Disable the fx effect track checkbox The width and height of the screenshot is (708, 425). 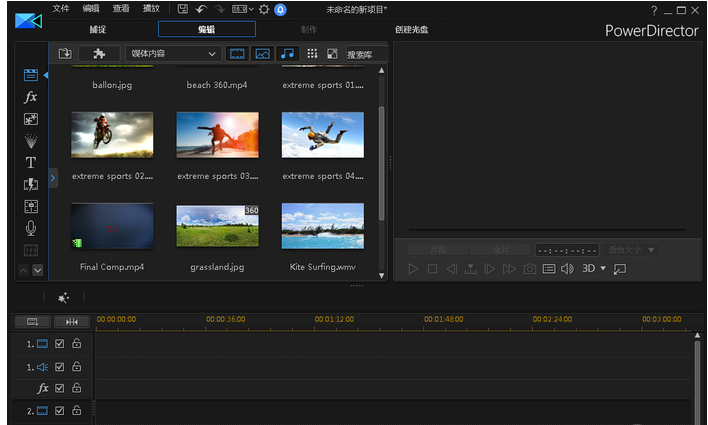point(59,388)
